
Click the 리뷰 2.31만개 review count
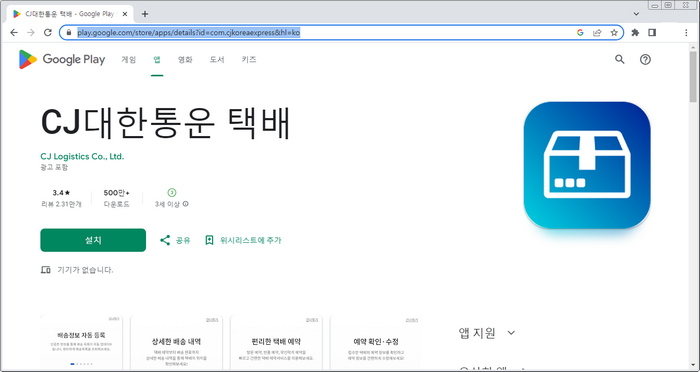pos(61,204)
